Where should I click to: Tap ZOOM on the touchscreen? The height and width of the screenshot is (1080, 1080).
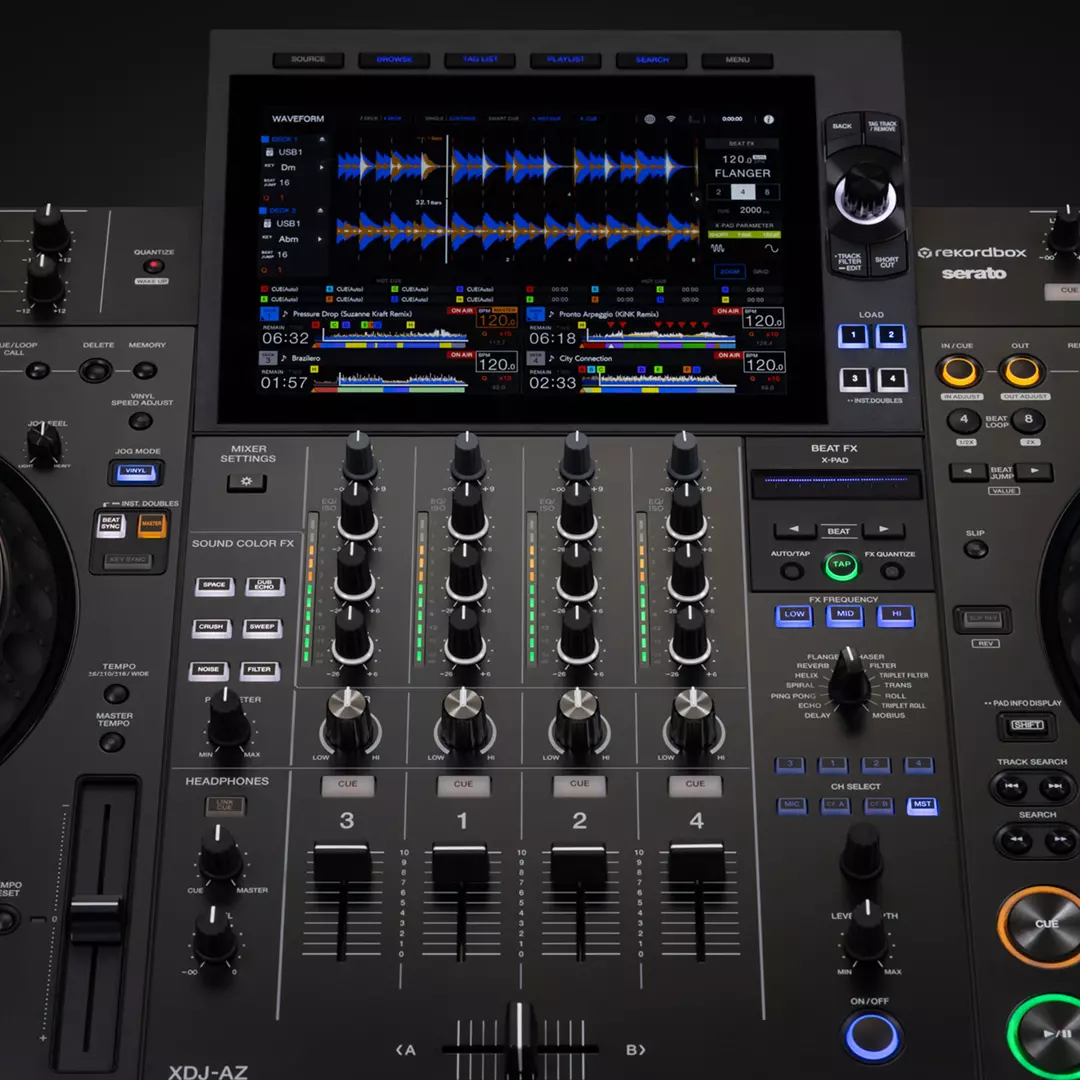pos(729,271)
